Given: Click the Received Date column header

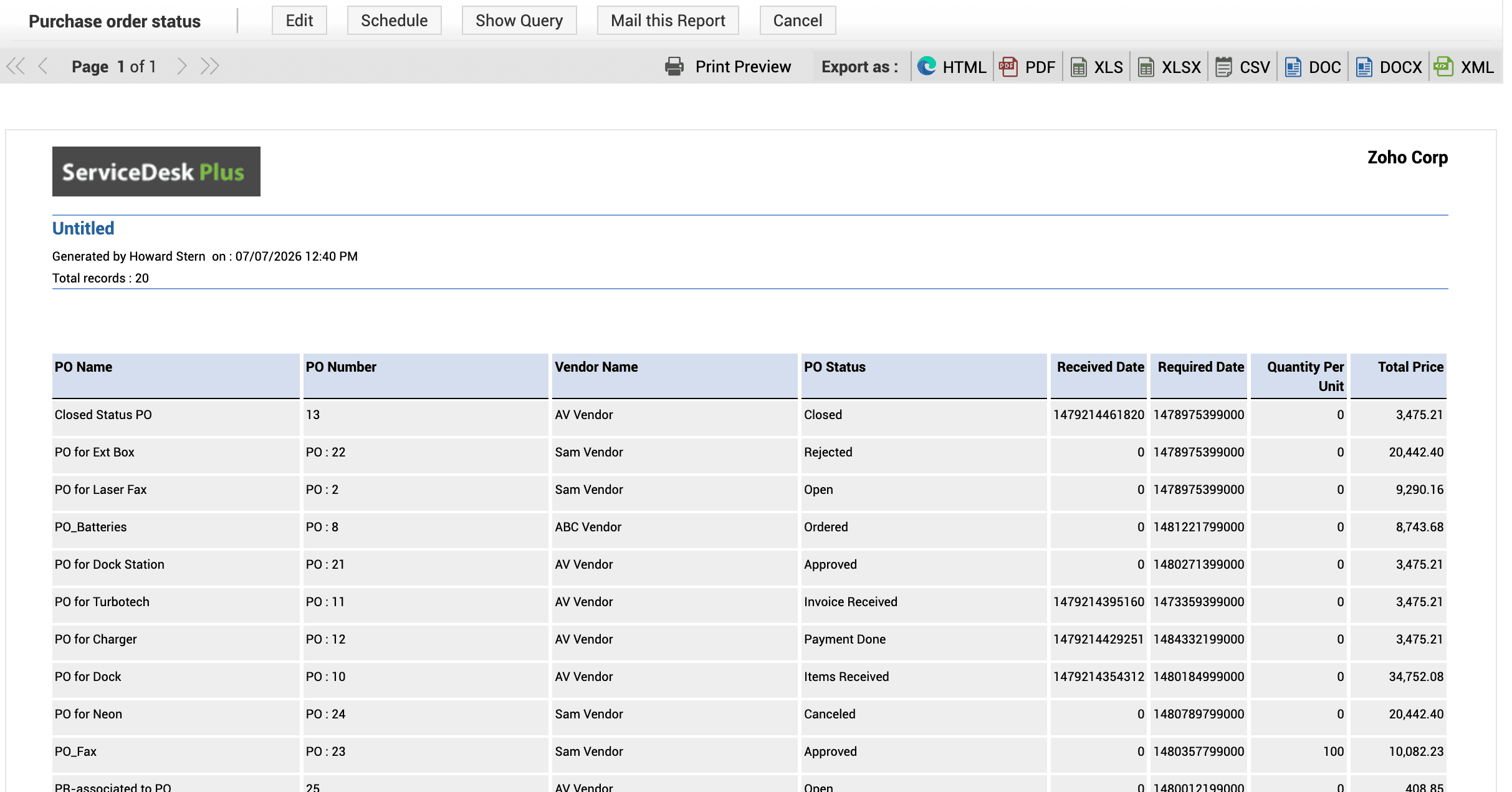Looking at the screenshot, I should point(1099,375).
